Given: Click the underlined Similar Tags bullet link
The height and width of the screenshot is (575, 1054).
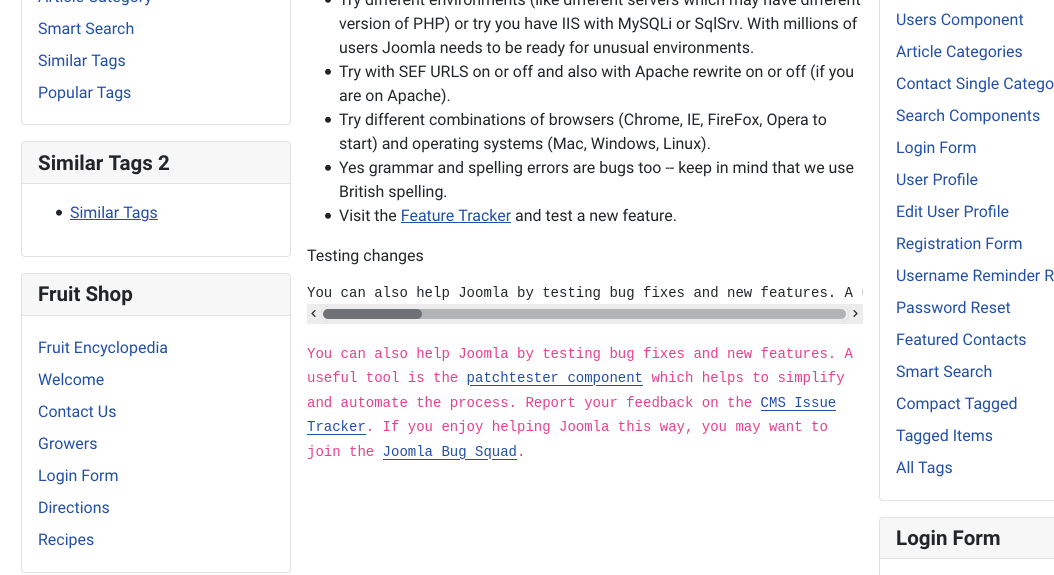Looking at the screenshot, I should 114,213.
